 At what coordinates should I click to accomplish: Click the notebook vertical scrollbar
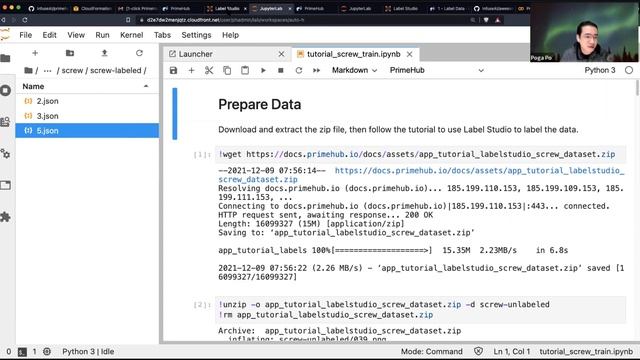point(637,88)
